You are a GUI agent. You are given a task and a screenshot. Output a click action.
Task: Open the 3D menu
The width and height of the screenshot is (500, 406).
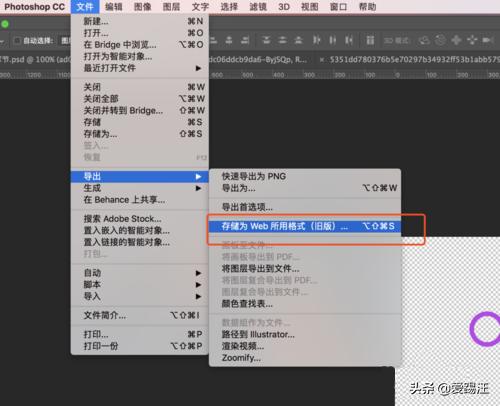tap(284, 7)
